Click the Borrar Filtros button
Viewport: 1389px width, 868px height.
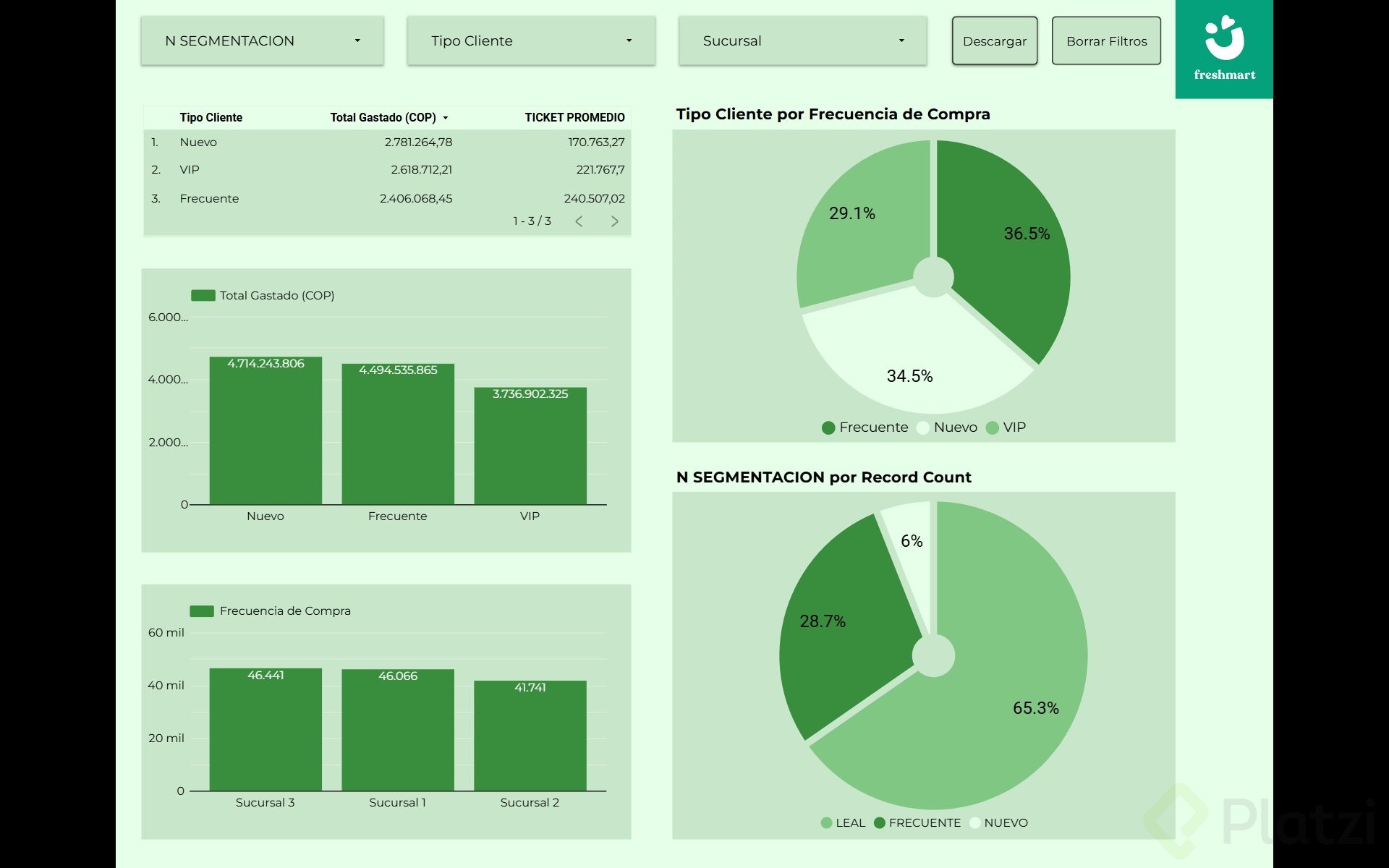1106,41
